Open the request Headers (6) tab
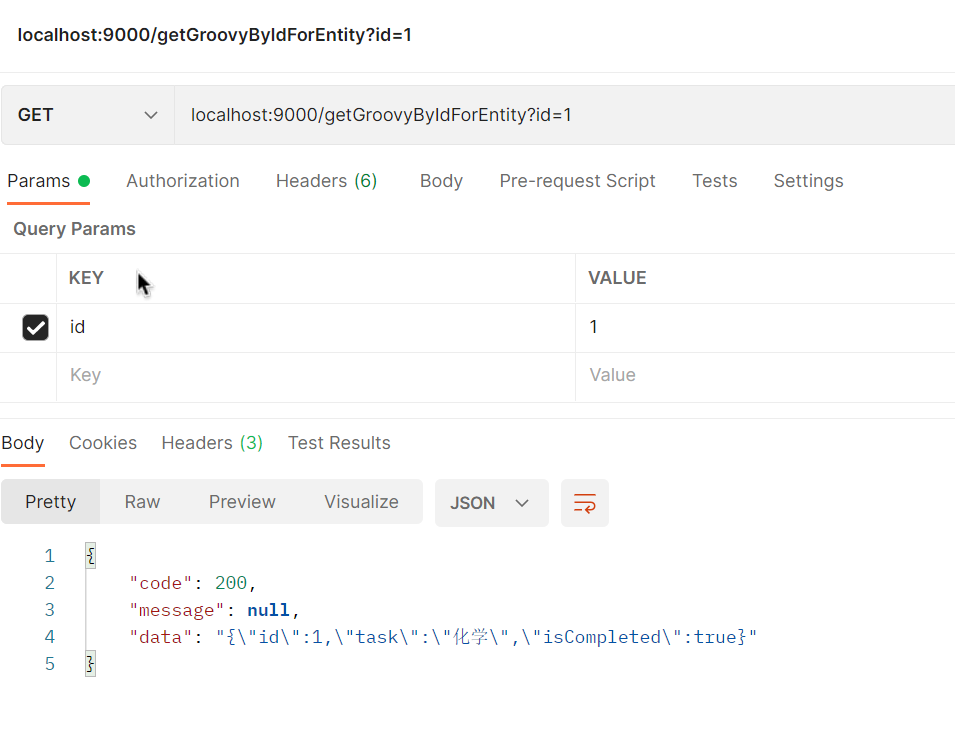The width and height of the screenshot is (955, 743). pyautogui.click(x=326, y=181)
